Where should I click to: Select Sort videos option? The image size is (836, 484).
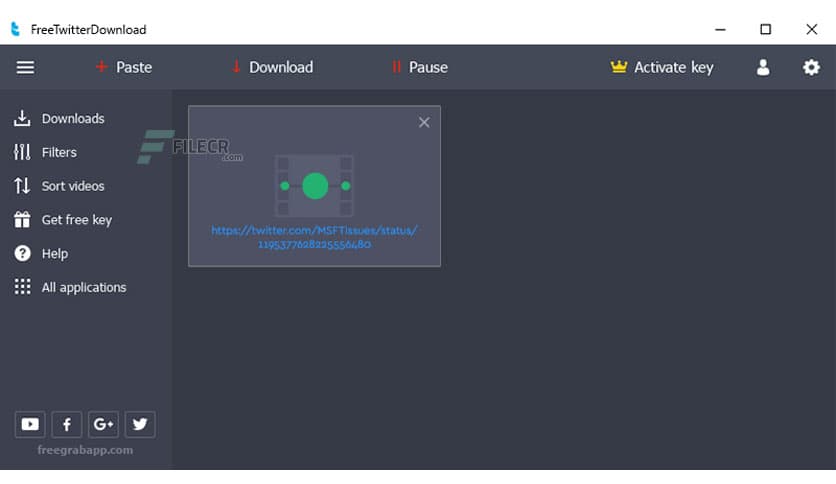tap(59, 186)
